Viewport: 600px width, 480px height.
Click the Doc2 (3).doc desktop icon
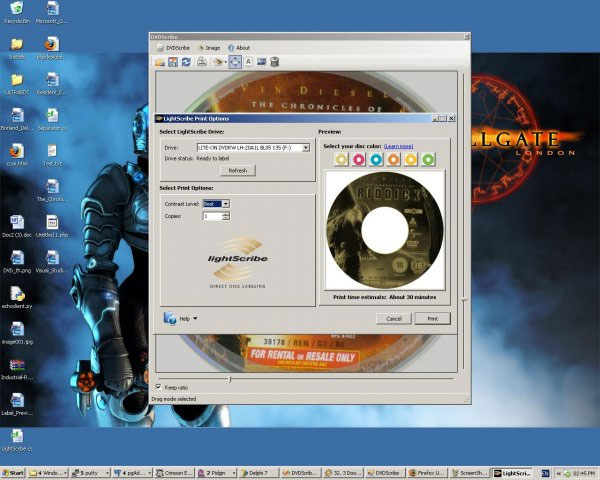tap(16, 227)
